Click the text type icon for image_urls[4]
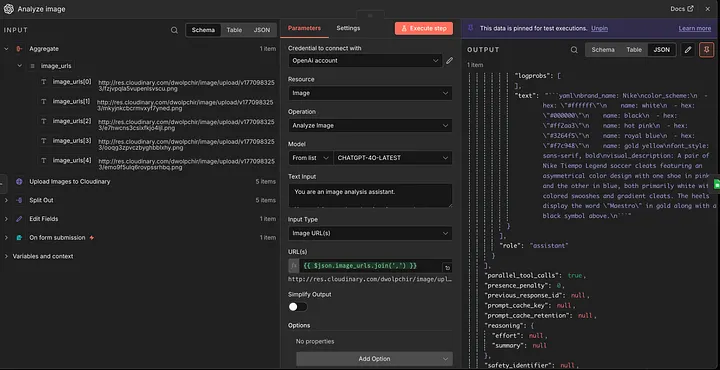720x370 pixels. [44, 161]
